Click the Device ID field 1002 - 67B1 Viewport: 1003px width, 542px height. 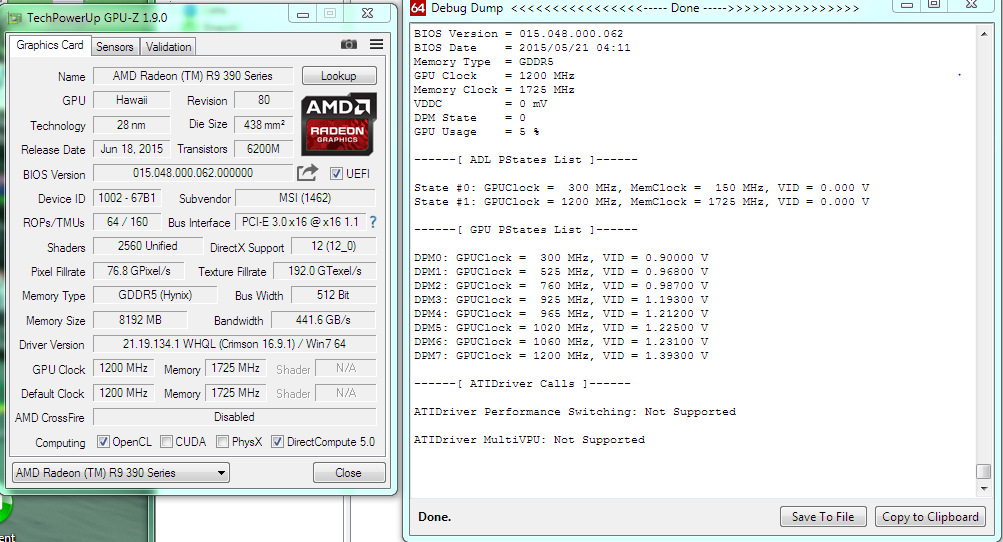click(127, 198)
